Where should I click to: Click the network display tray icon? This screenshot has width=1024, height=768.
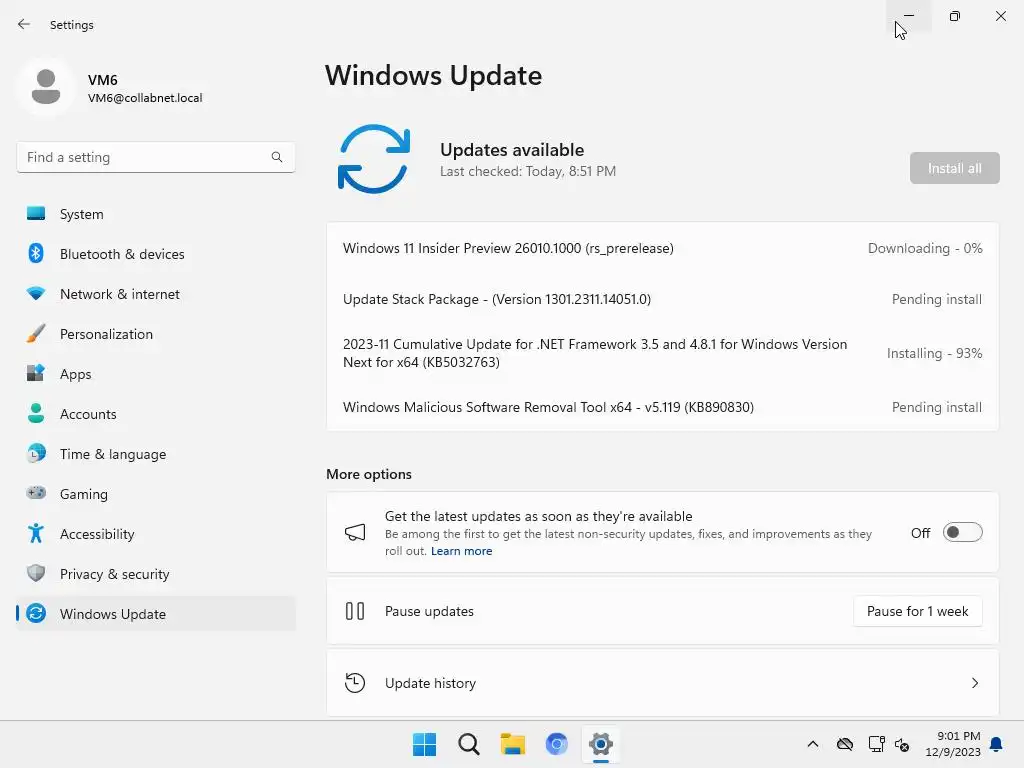point(876,744)
